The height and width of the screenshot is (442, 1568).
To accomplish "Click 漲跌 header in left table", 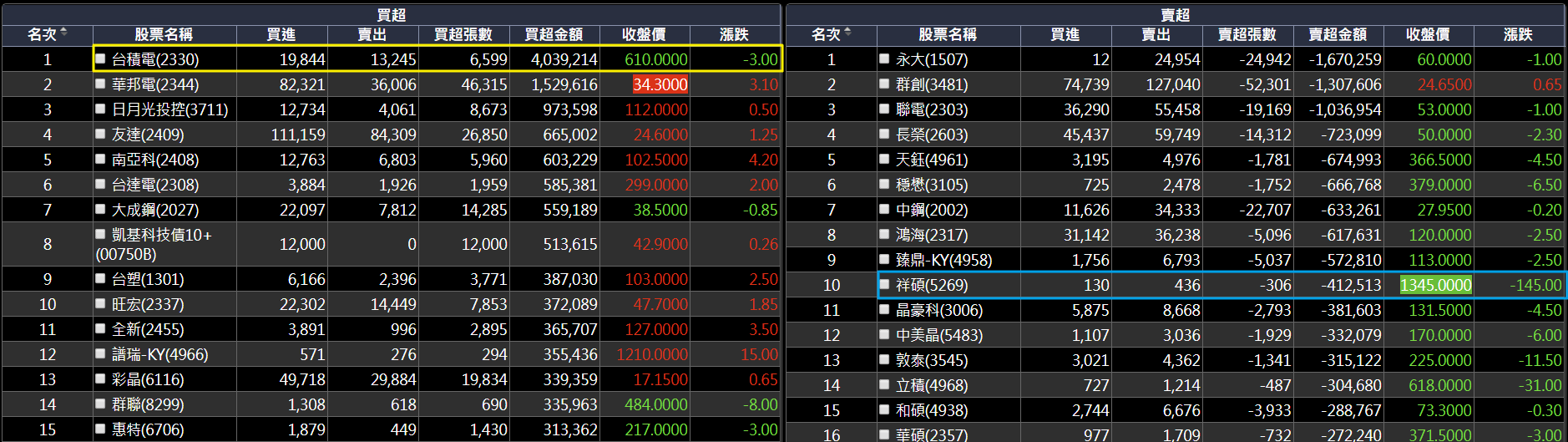I will pyautogui.click(x=734, y=34).
